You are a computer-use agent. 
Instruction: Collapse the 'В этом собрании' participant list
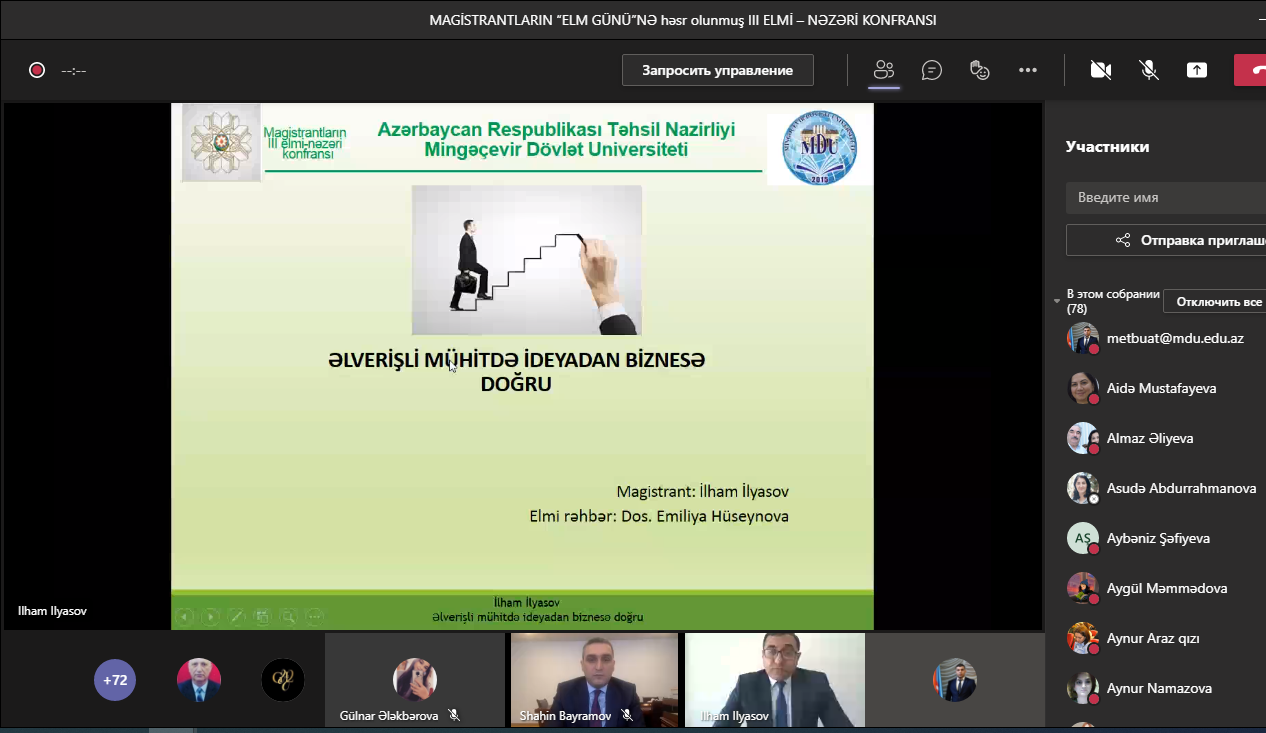pyautogui.click(x=1057, y=301)
